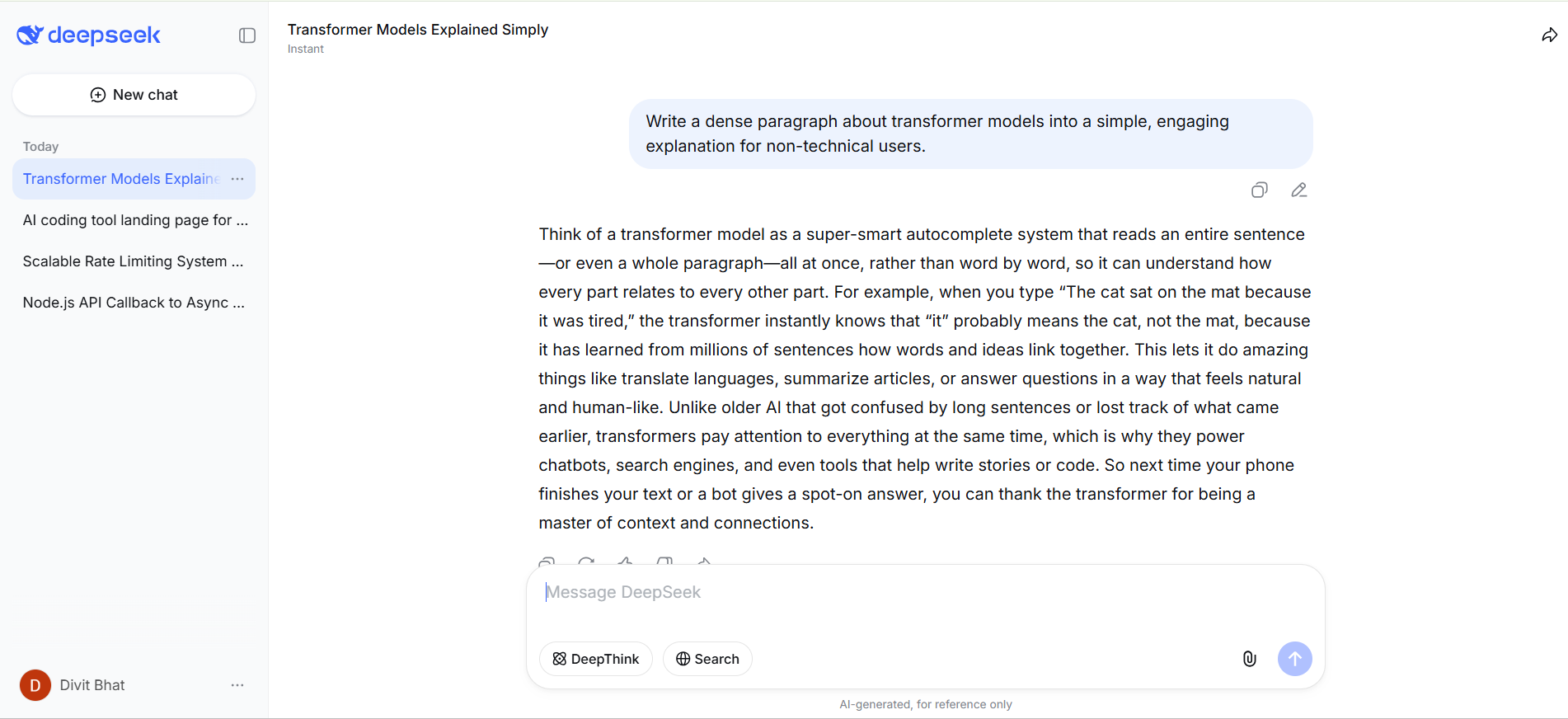Click the "Instant" mode label under the title
Screen dimensions: 1568x719
[x=306, y=49]
